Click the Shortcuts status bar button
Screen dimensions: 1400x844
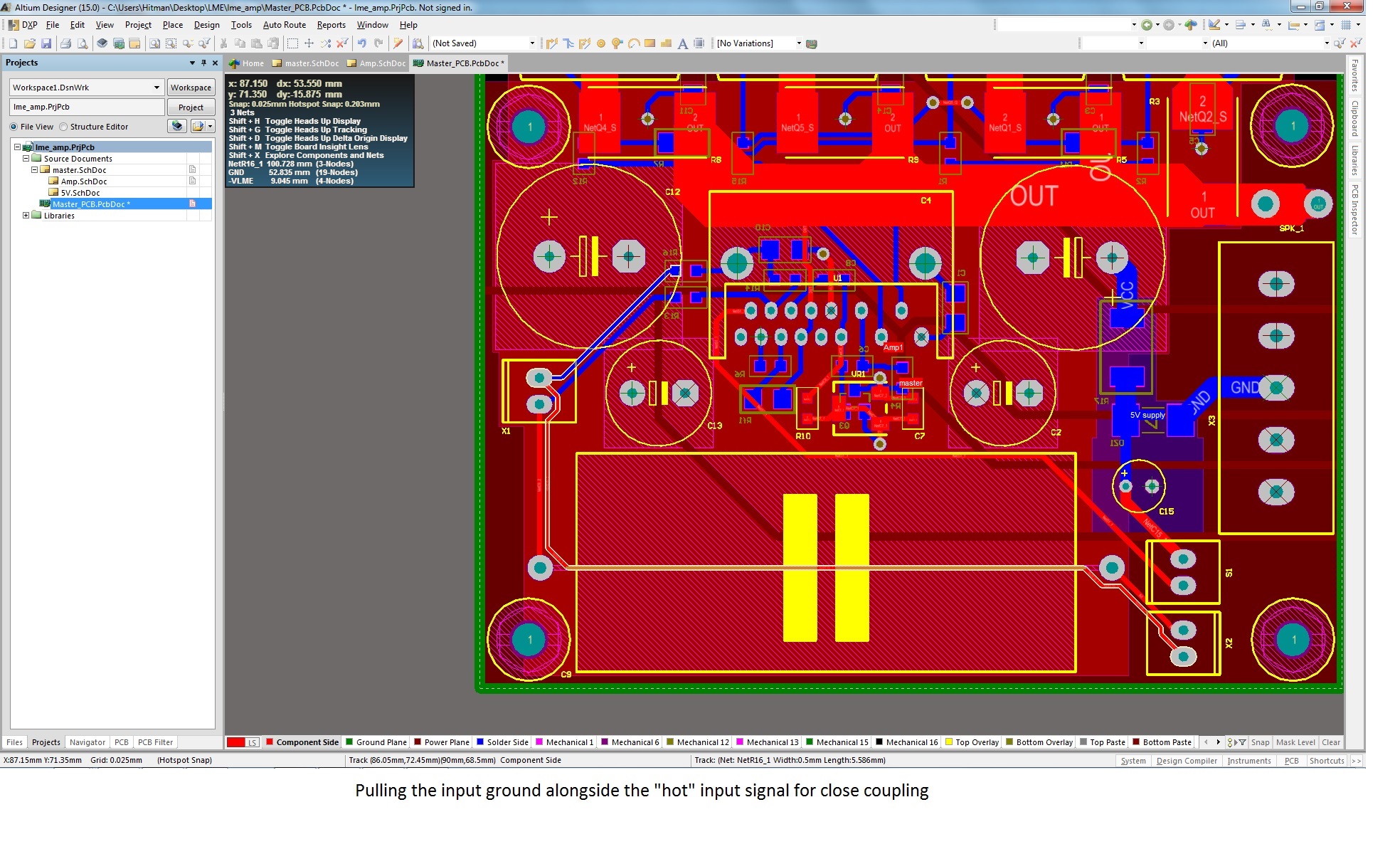[x=1326, y=761]
